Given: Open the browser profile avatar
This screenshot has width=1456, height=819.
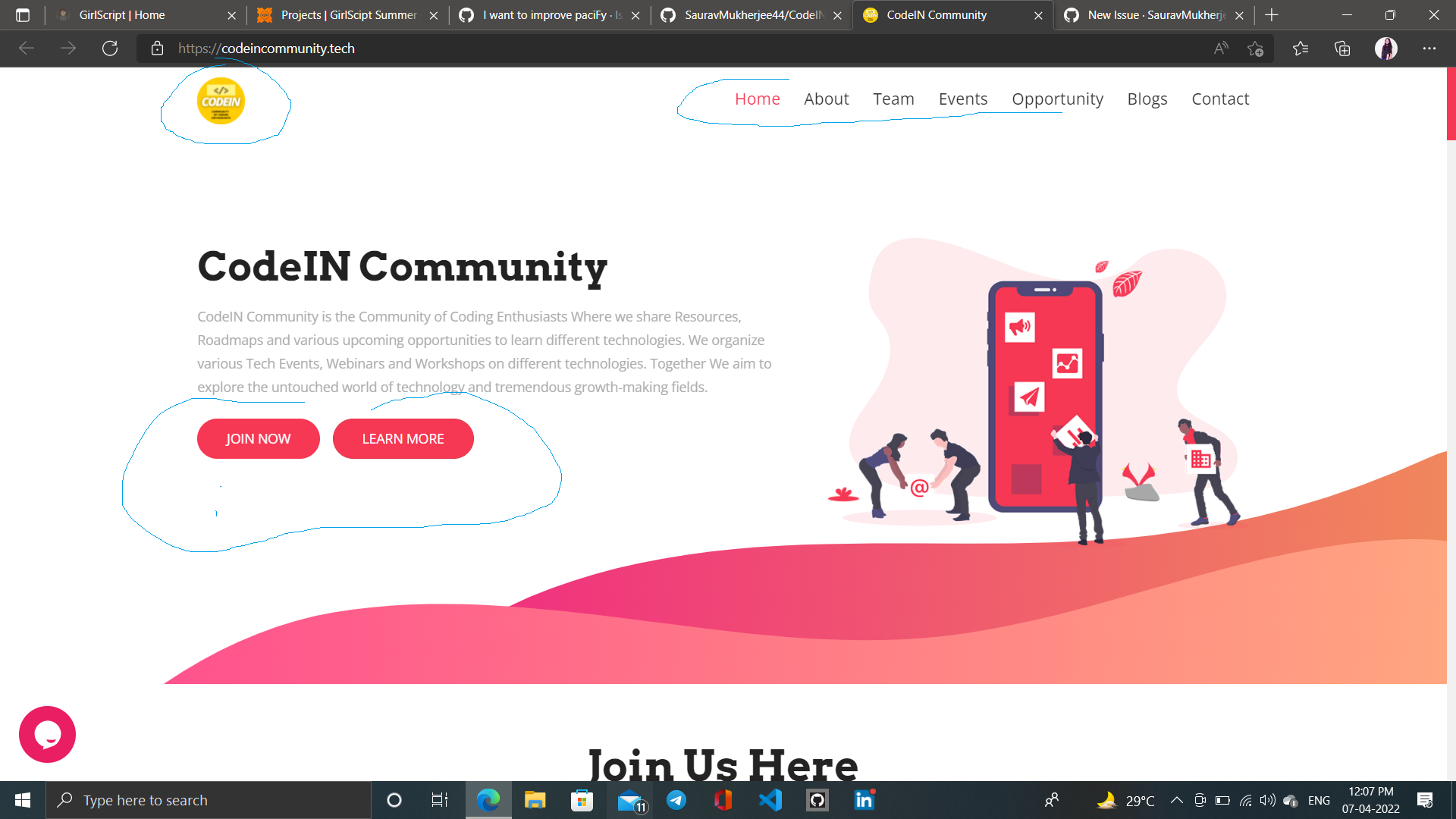Looking at the screenshot, I should [x=1386, y=48].
